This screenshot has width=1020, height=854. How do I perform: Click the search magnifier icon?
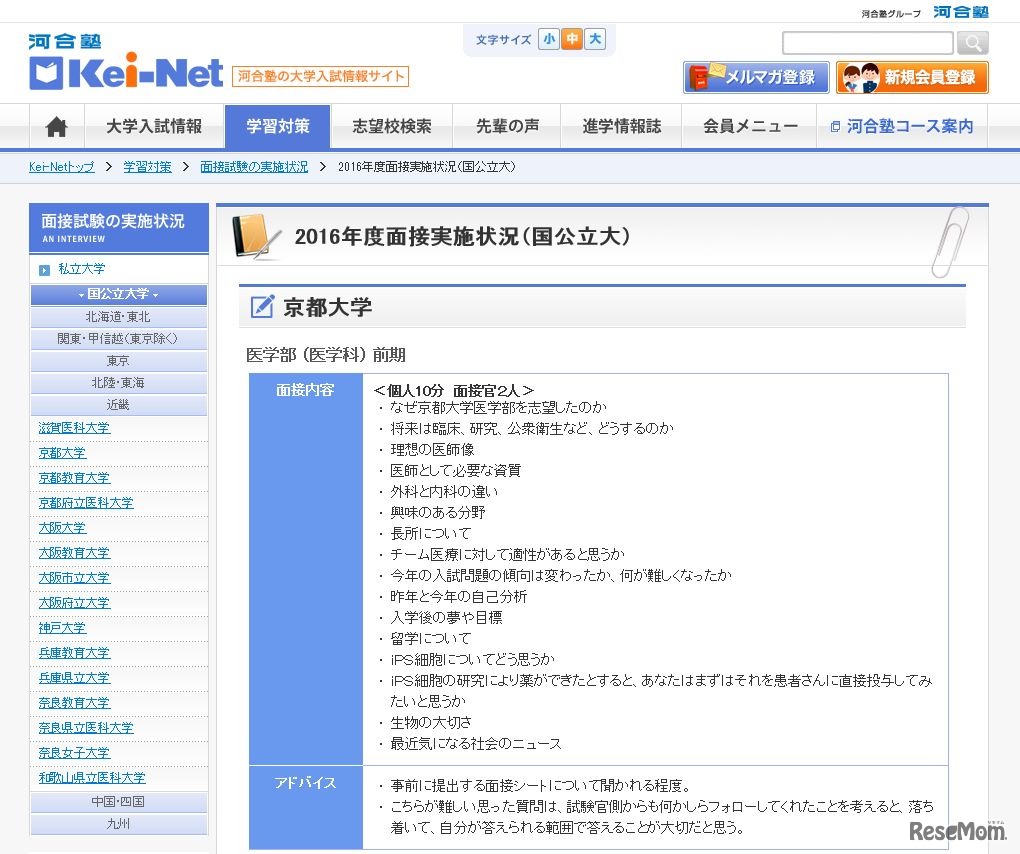pos(971,43)
